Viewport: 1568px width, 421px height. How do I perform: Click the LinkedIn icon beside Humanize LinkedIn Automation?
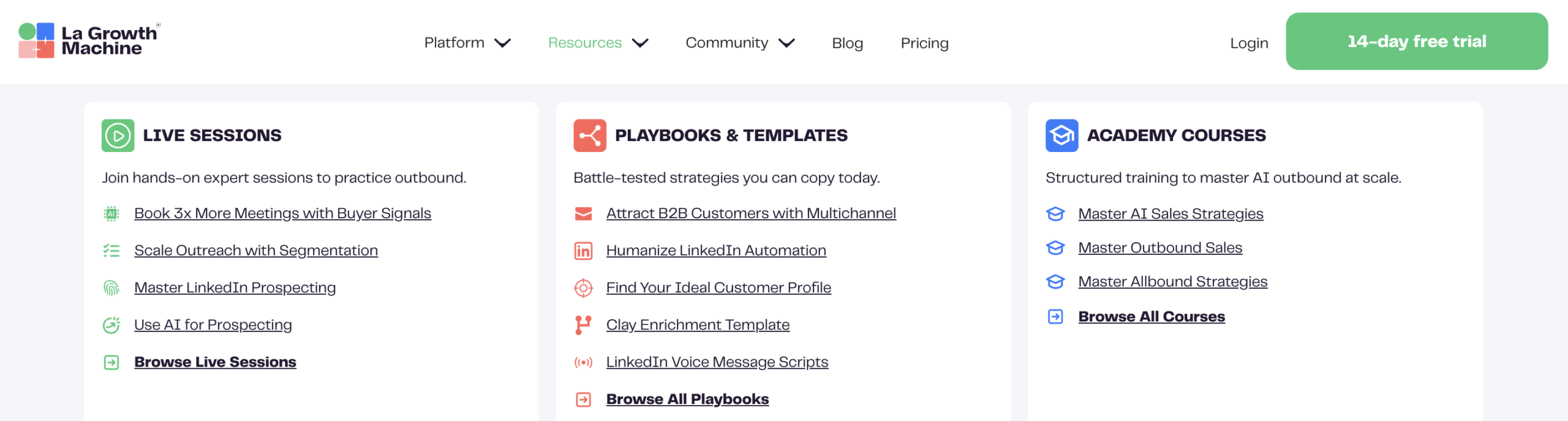pos(583,251)
